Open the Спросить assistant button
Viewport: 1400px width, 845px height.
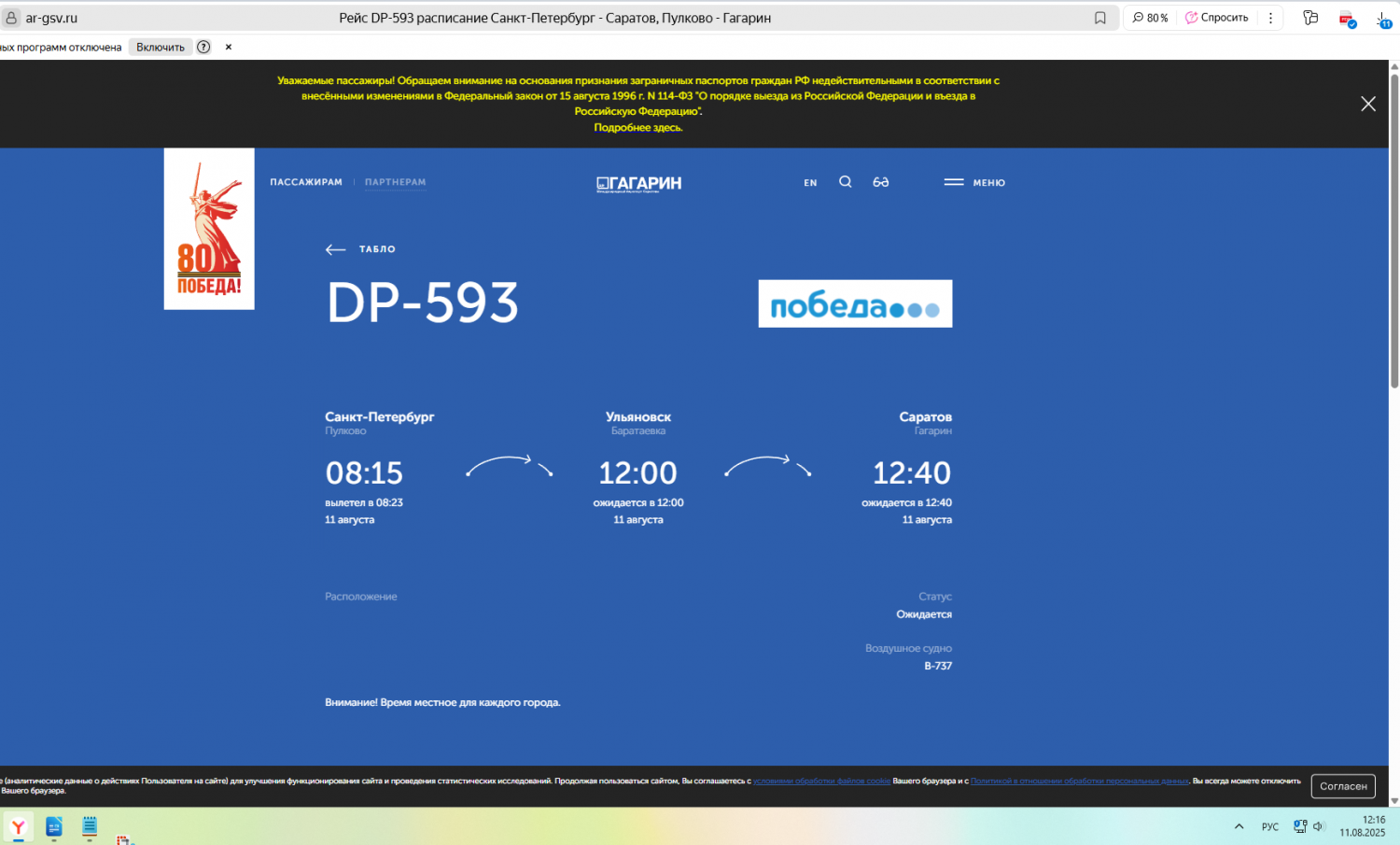click(x=1217, y=18)
